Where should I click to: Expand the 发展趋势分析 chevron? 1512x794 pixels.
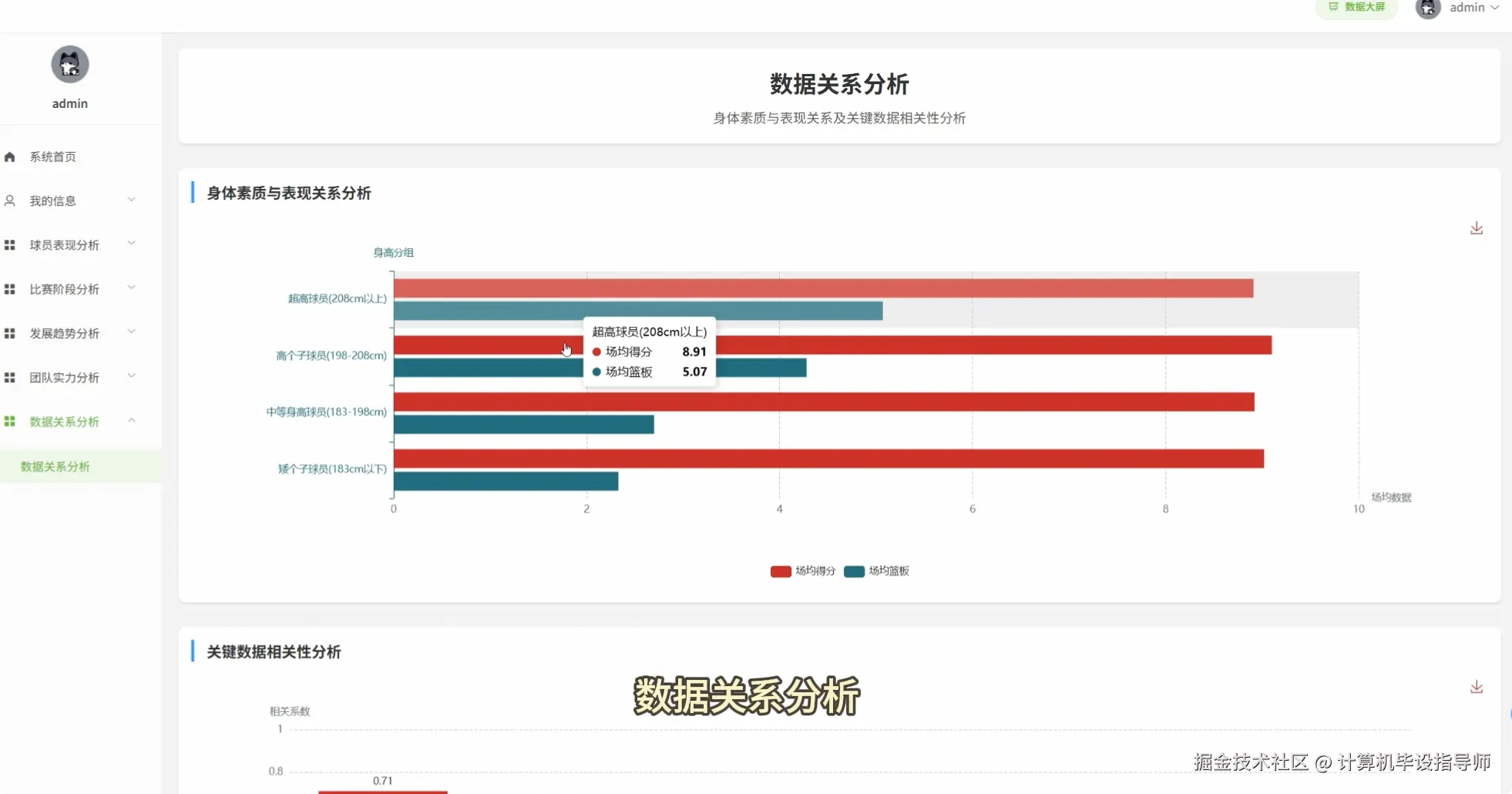(132, 331)
